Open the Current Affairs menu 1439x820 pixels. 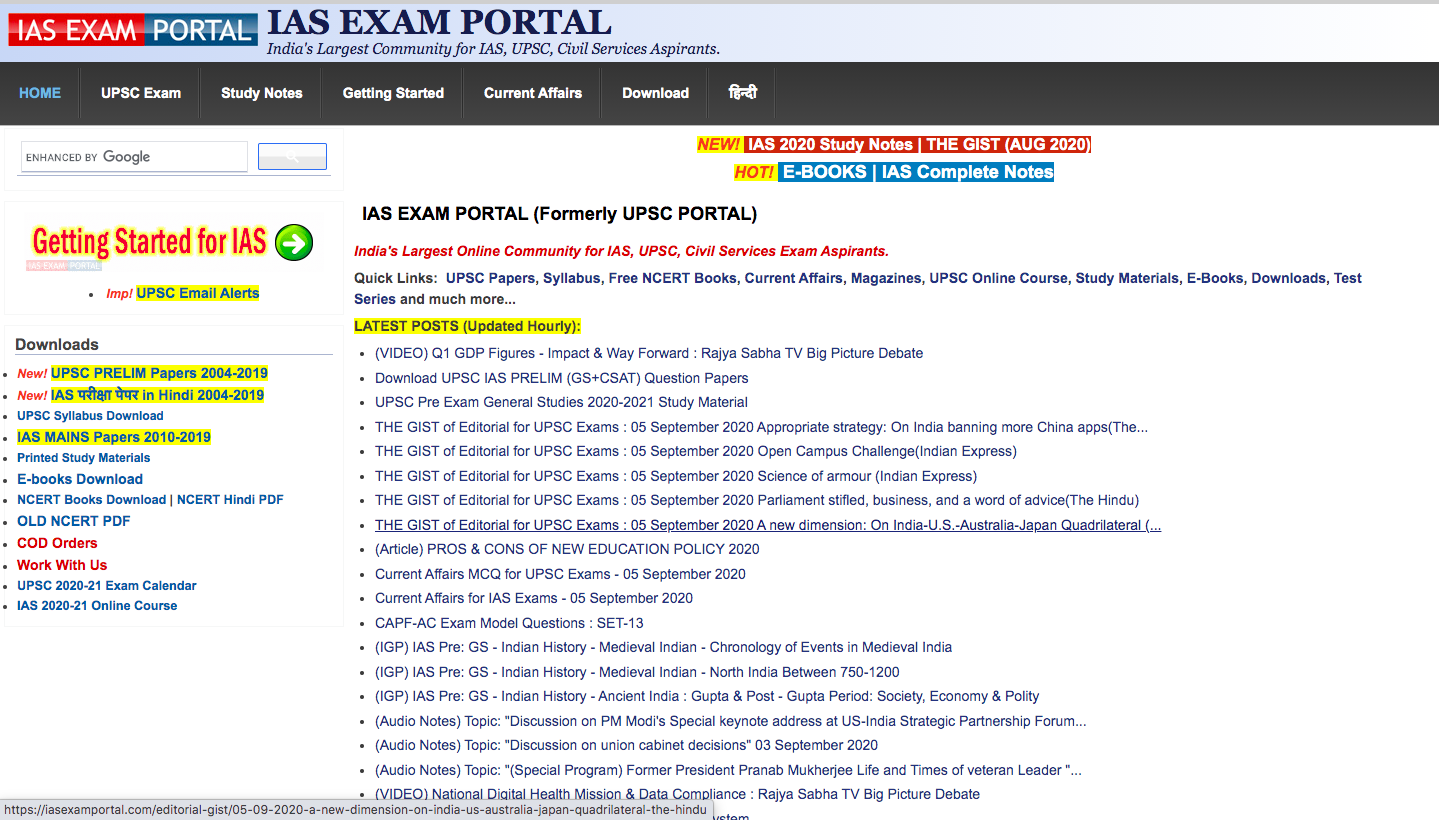533,93
